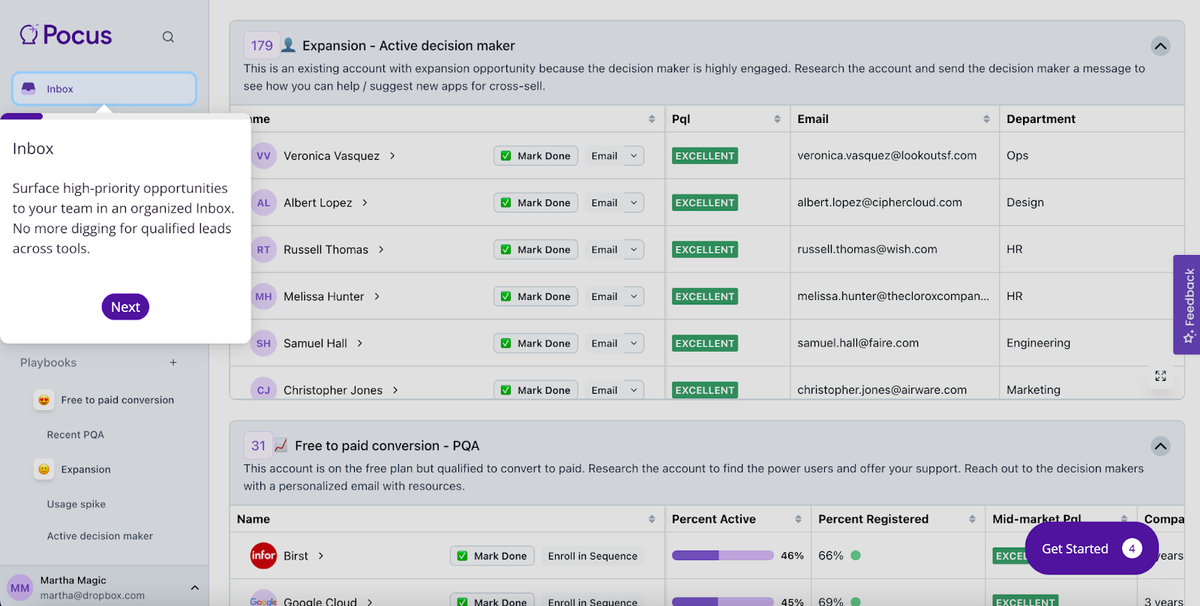Image resolution: width=1200 pixels, height=606 pixels.
Task: Select the Usage spike playbook
Action: (x=76, y=504)
